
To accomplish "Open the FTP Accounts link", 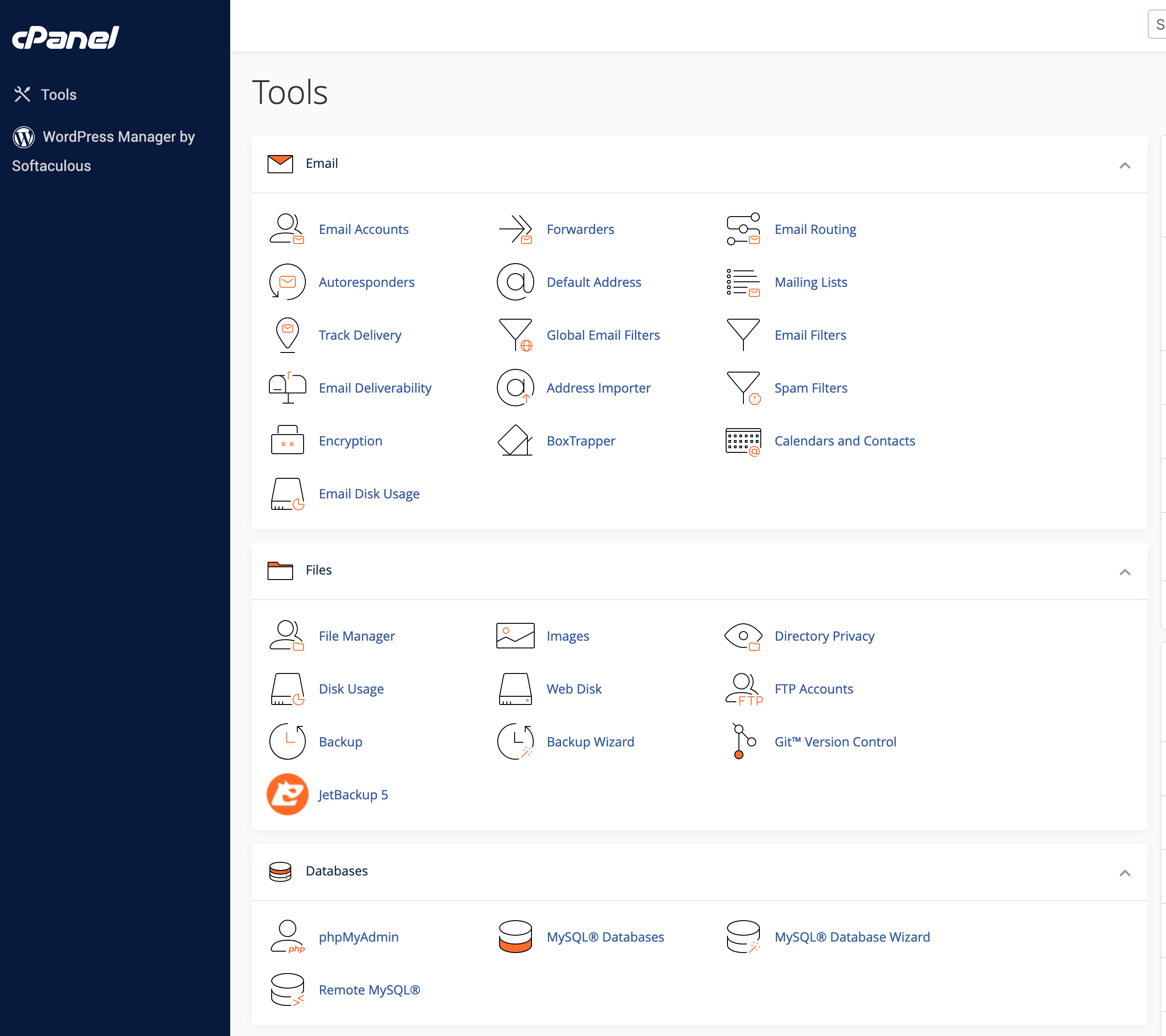I will [x=814, y=689].
